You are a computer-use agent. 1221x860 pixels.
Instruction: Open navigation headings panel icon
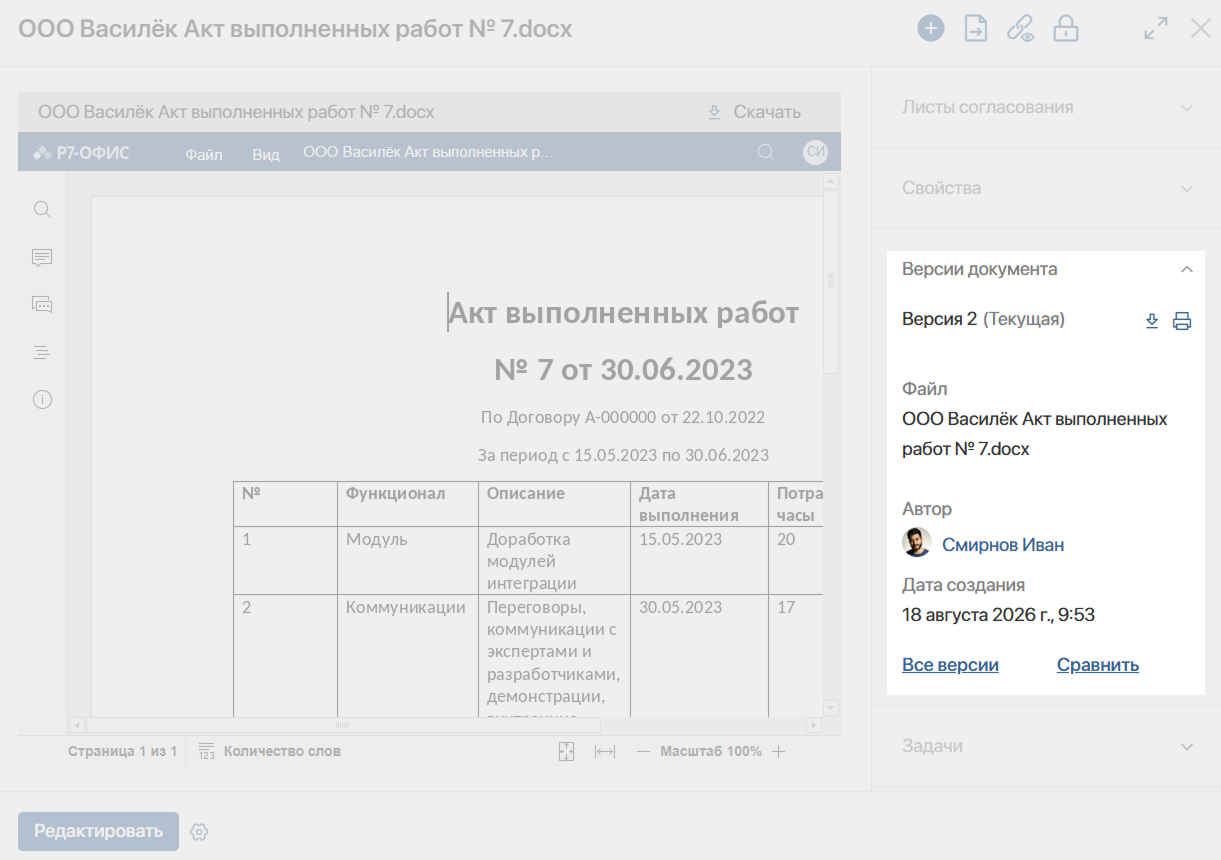42,352
